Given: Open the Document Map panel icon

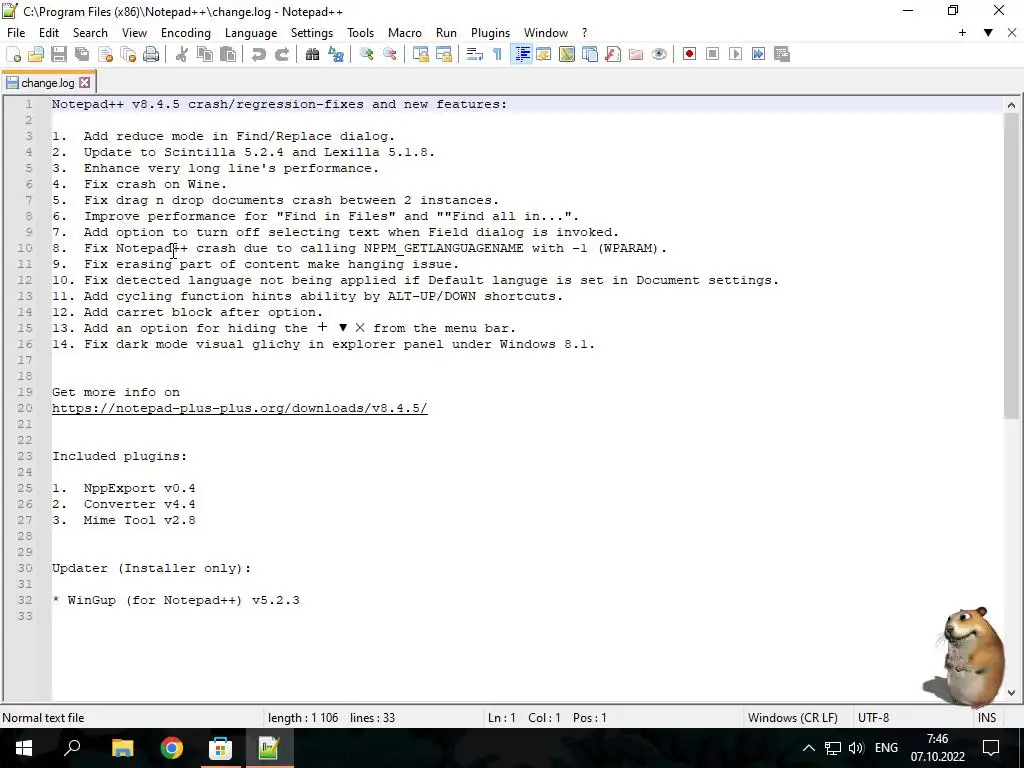Looking at the screenshot, I should click(567, 54).
